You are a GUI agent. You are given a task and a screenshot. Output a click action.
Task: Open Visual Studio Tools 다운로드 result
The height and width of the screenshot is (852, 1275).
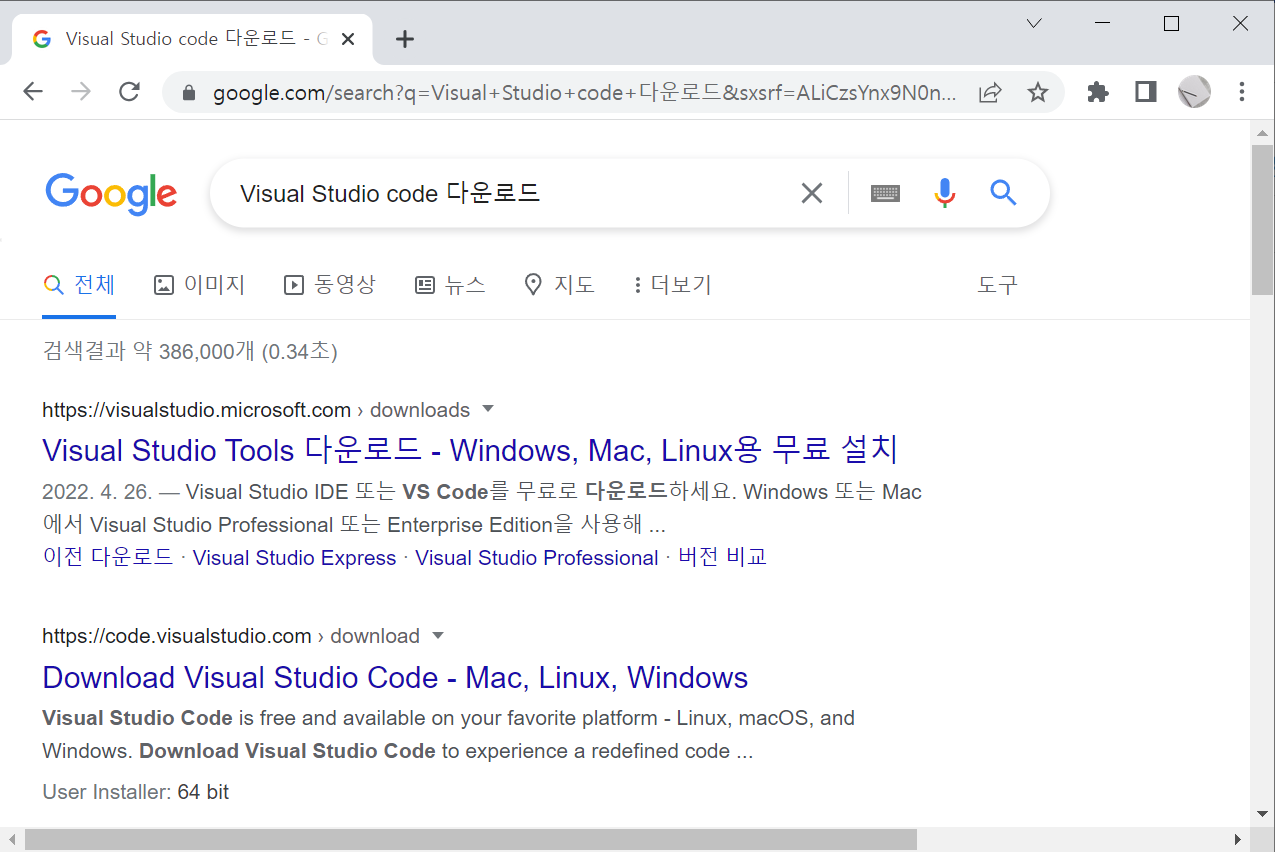click(470, 450)
